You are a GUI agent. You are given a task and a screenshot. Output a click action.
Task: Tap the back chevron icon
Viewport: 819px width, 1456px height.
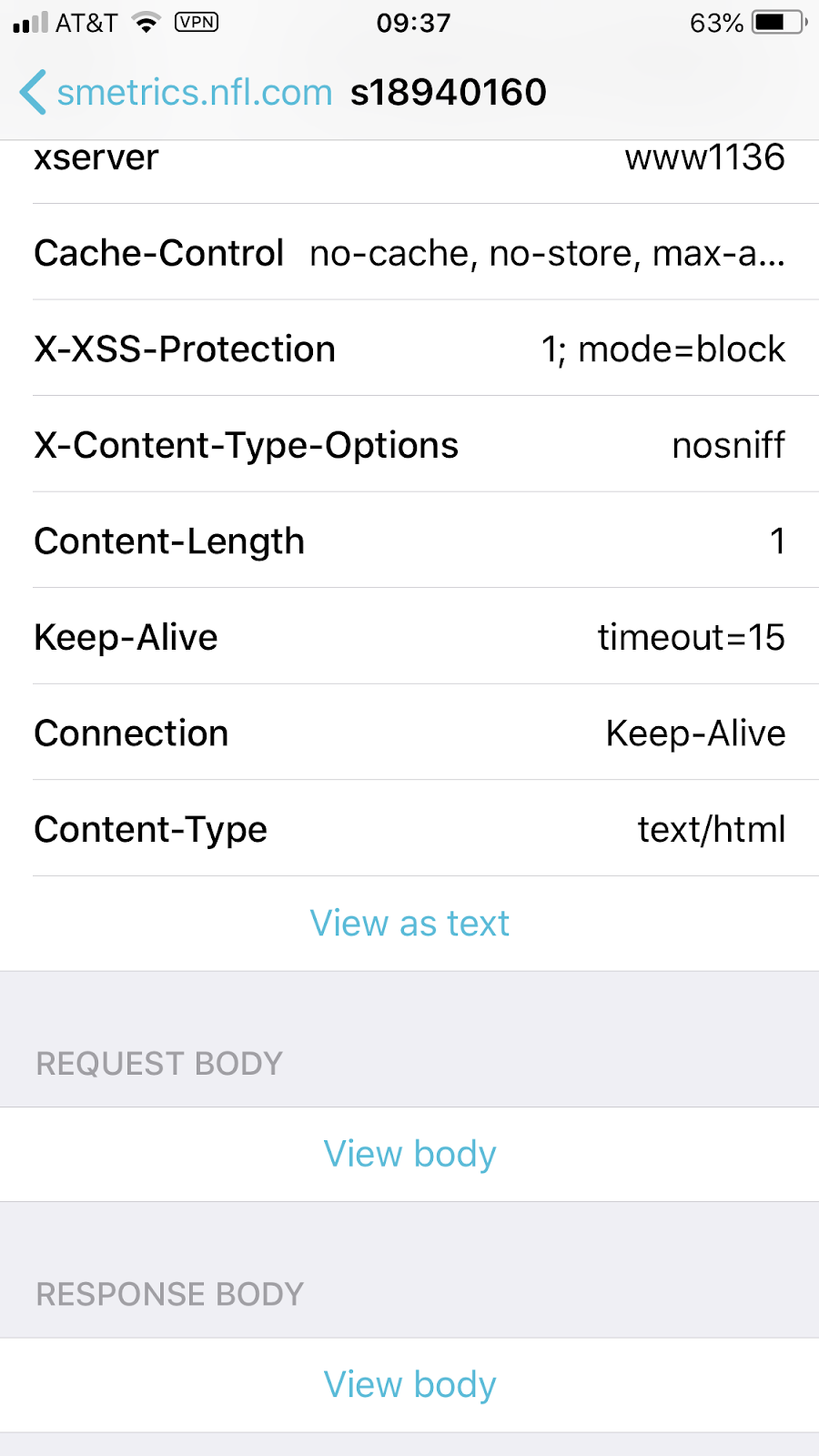point(33,92)
